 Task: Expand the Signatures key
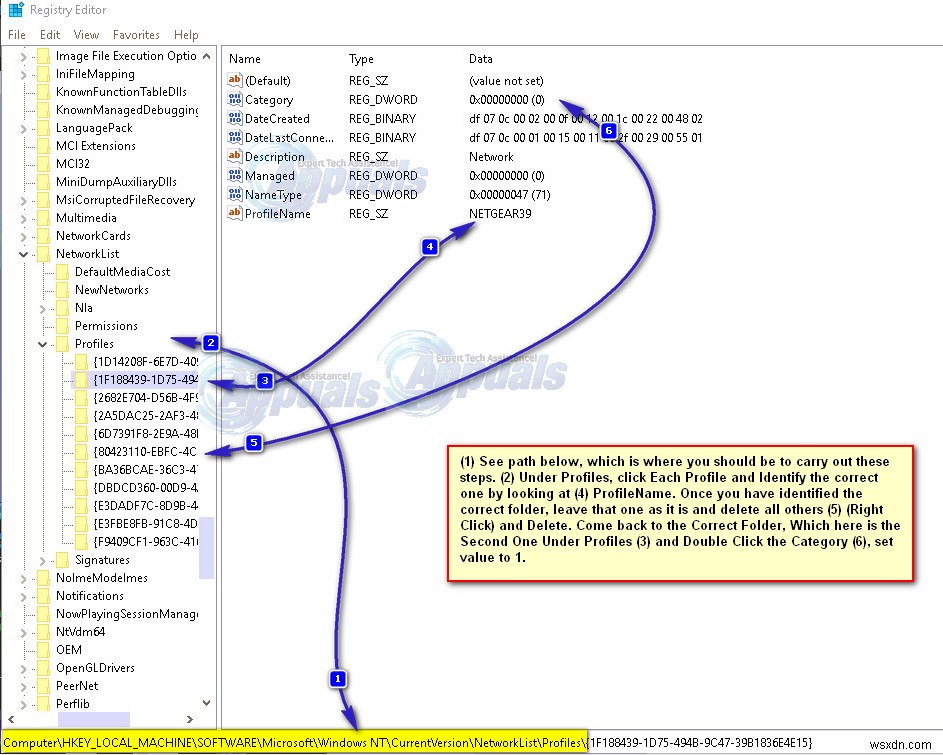[43, 560]
